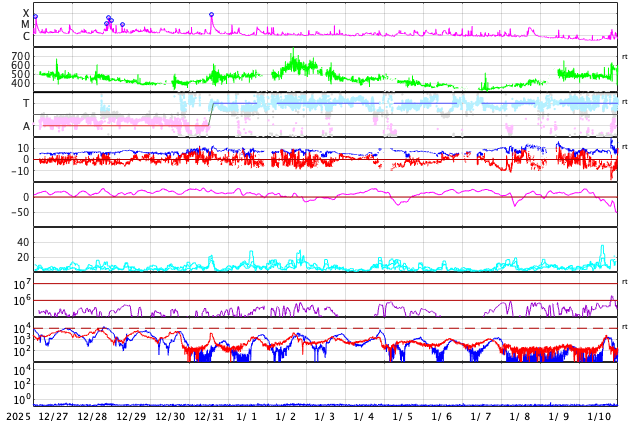The height and width of the screenshot is (424, 634).
Task: Select the 12/31 date on time axis
Action: click(209, 416)
